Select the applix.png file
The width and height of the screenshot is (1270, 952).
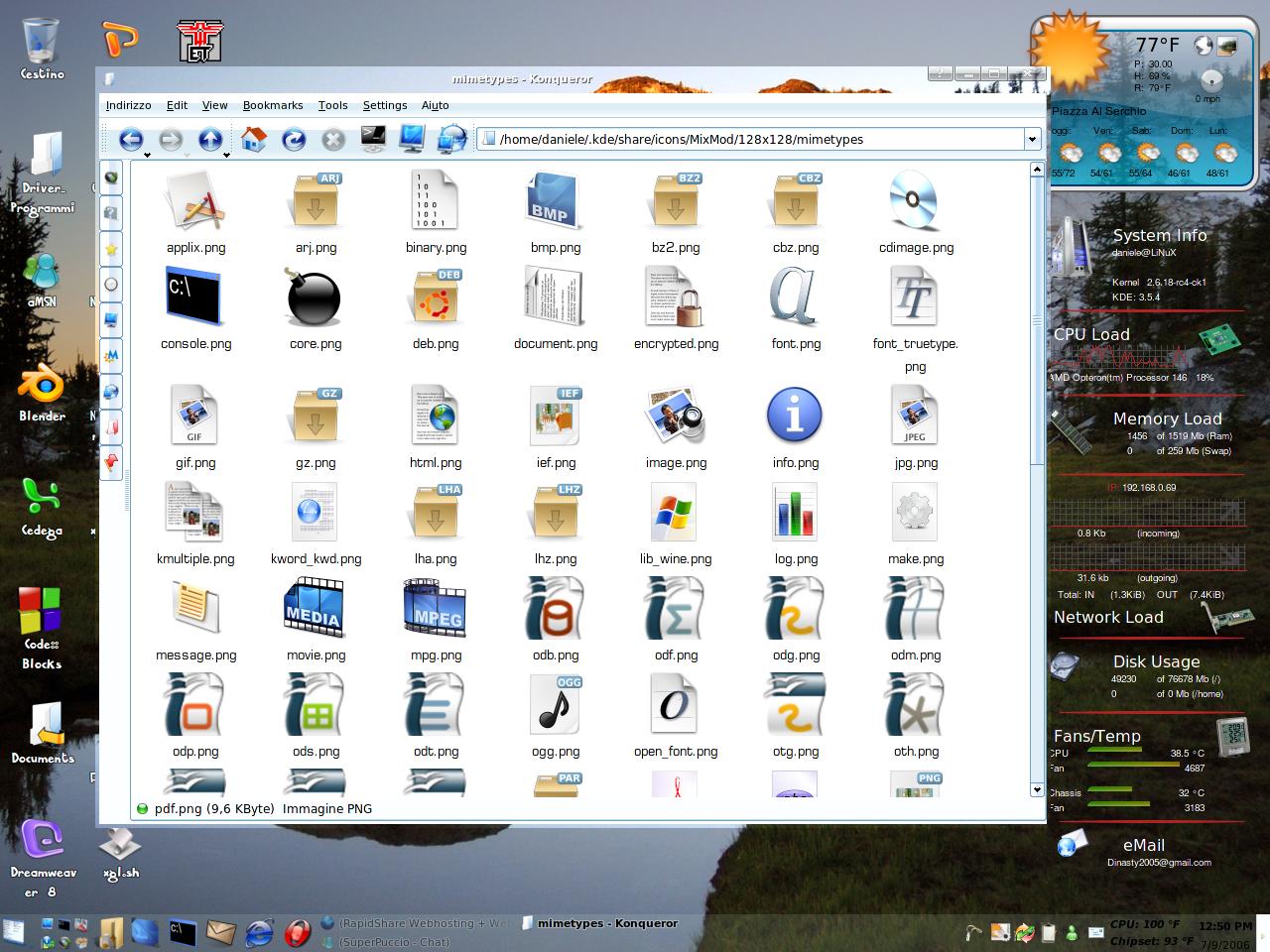tap(196, 213)
